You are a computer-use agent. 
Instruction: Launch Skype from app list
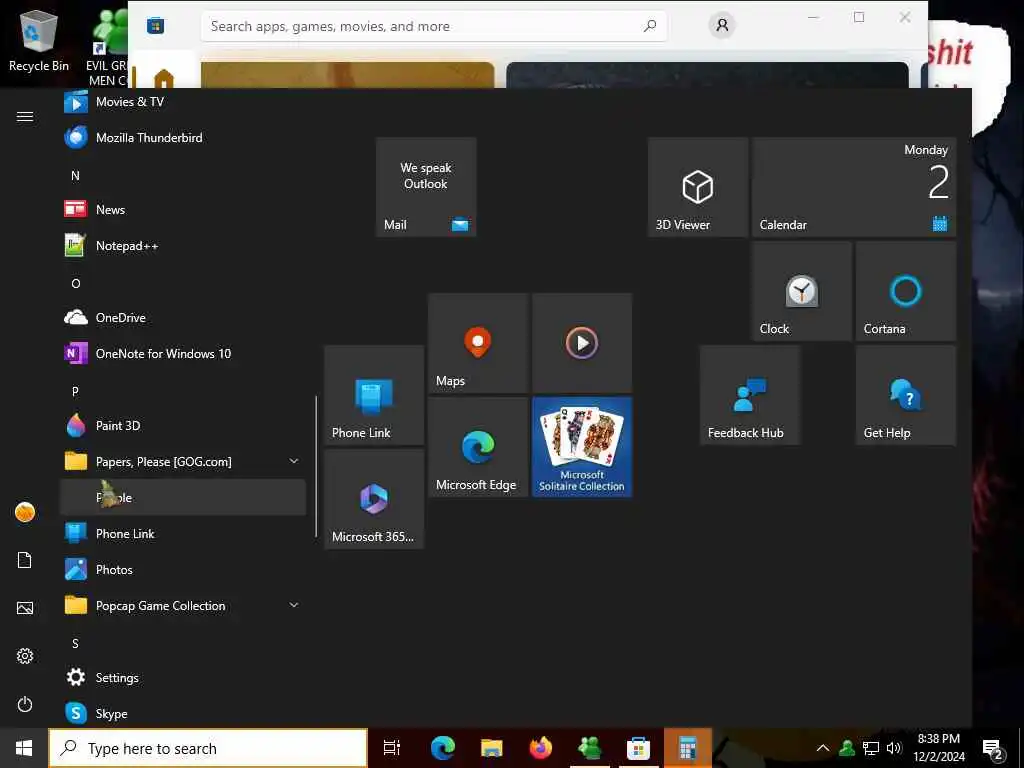183,713
